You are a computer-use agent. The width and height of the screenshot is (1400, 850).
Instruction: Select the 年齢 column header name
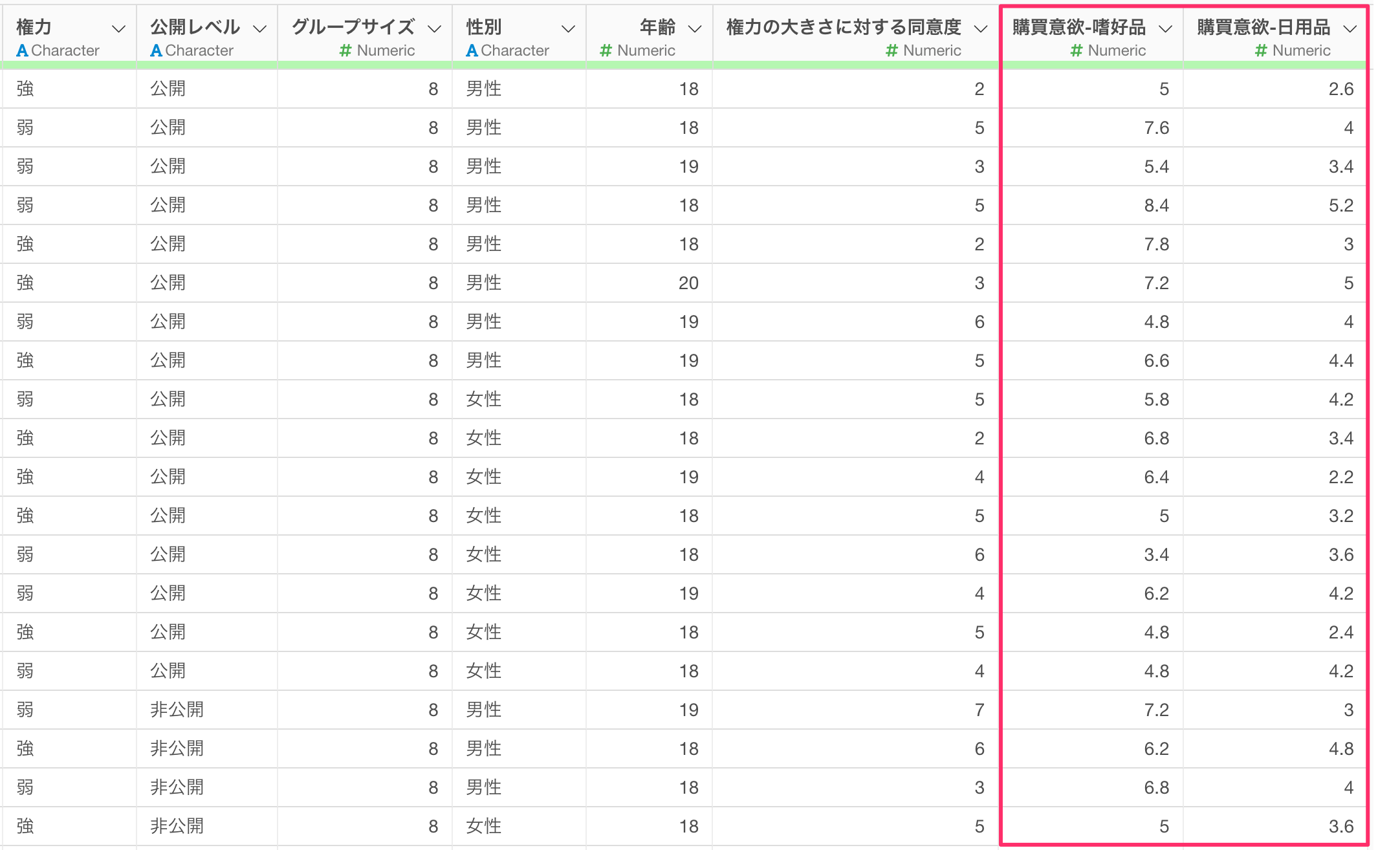pyautogui.click(x=657, y=27)
